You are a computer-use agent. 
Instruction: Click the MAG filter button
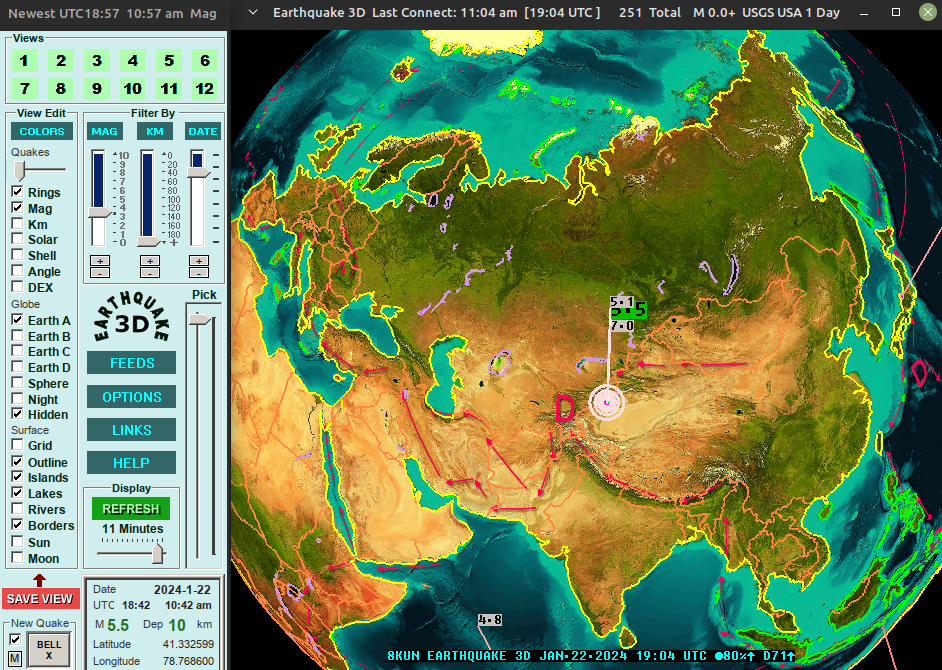click(x=105, y=131)
